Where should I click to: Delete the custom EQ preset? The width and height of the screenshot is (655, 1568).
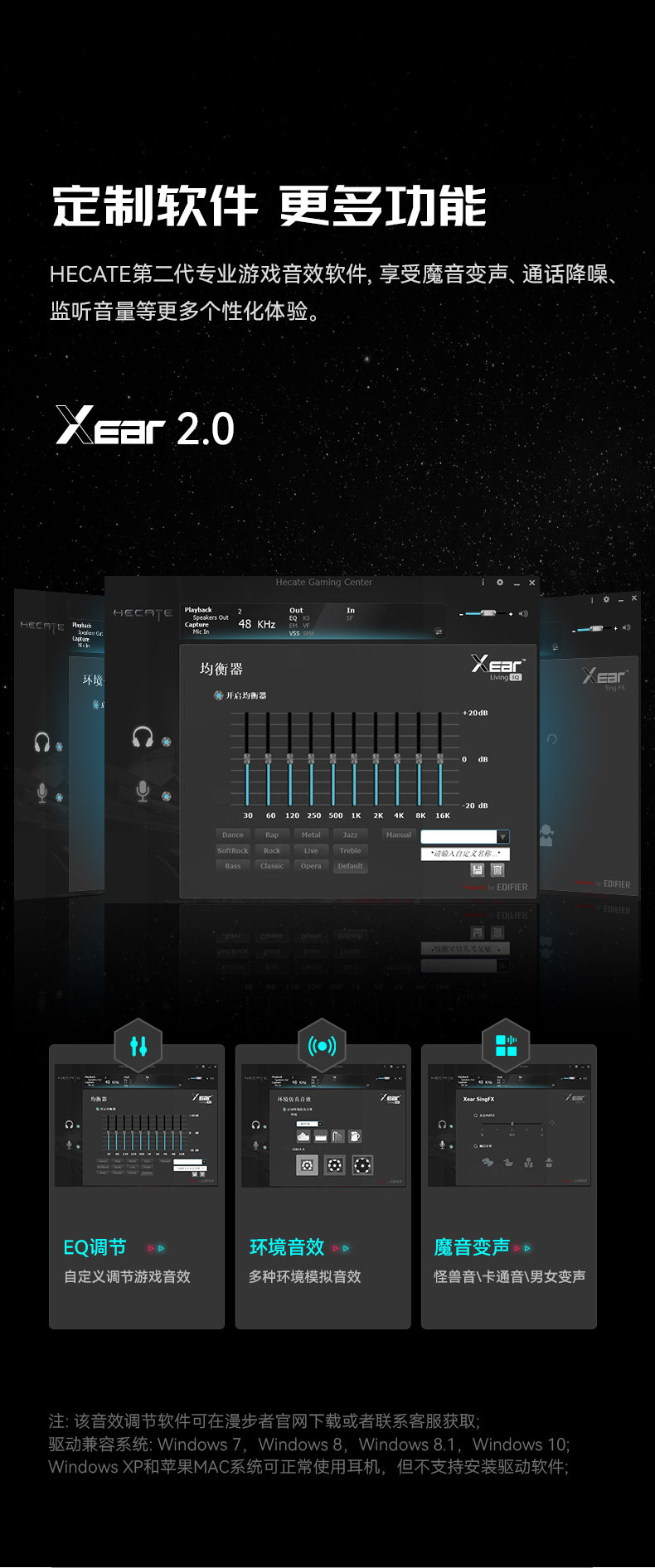[497, 869]
